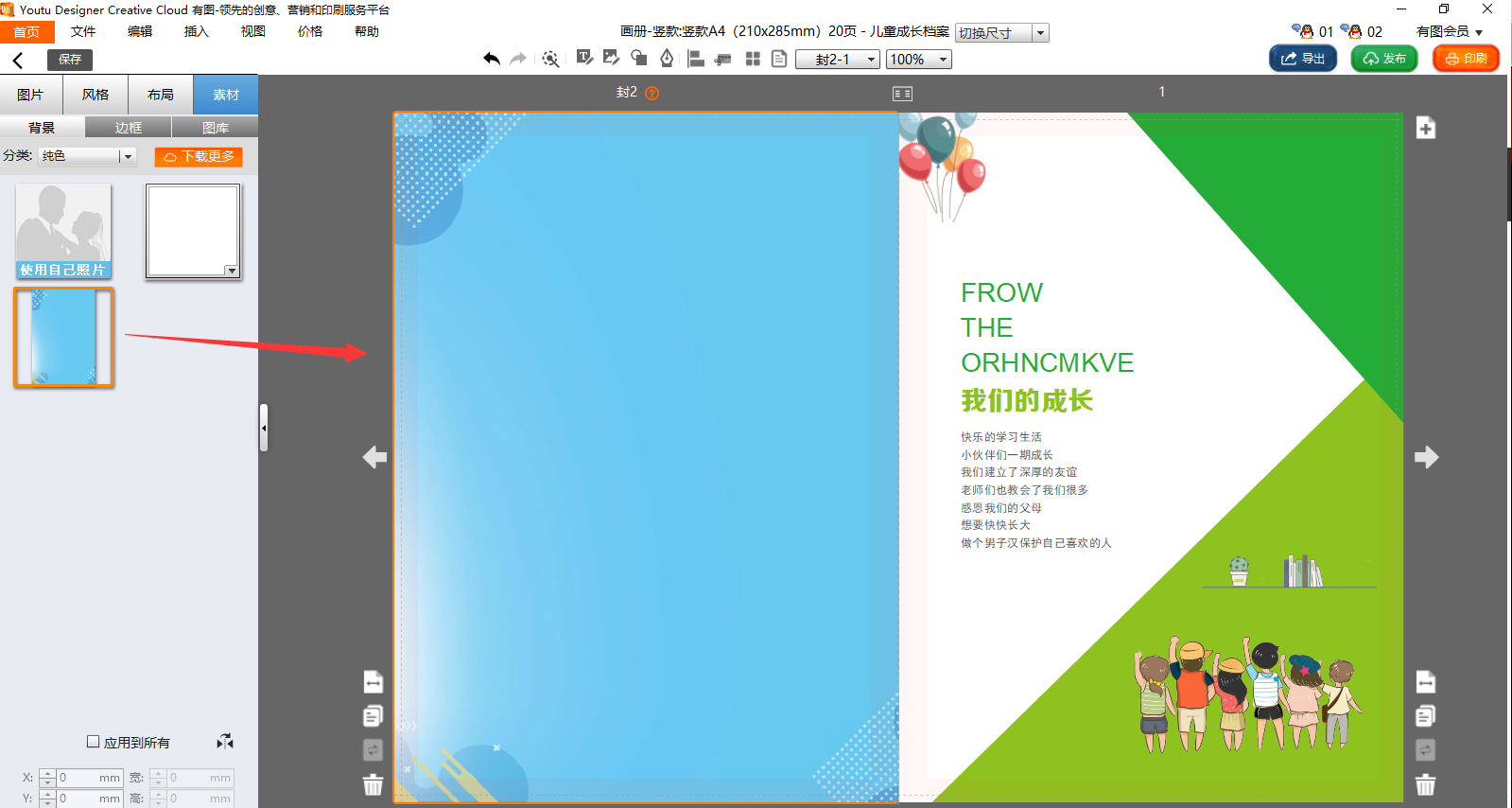Toggle the spread view icon above the canvas
This screenshot has height=808, width=1512.
tap(902, 94)
